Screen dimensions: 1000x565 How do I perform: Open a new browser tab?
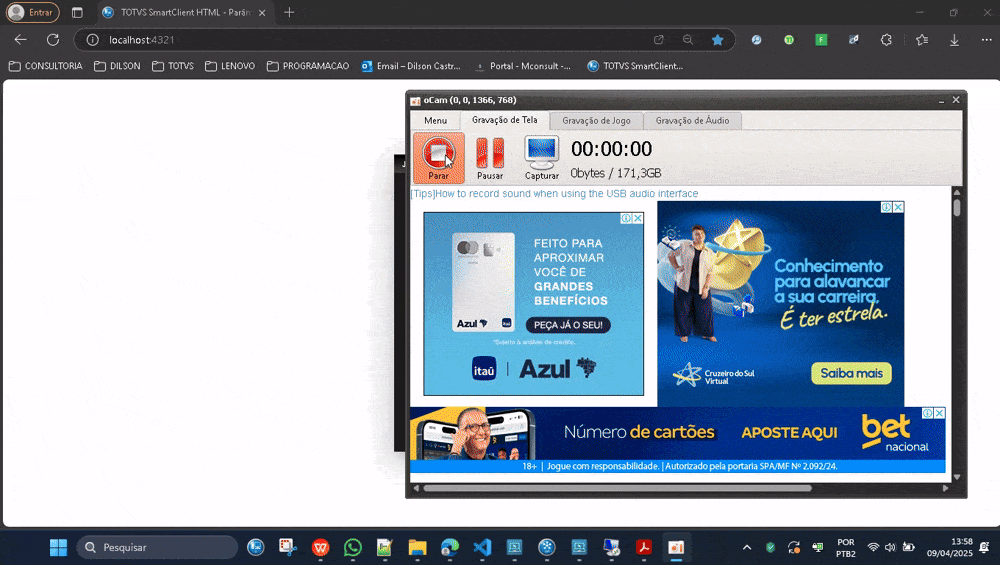tap(289, 12)
